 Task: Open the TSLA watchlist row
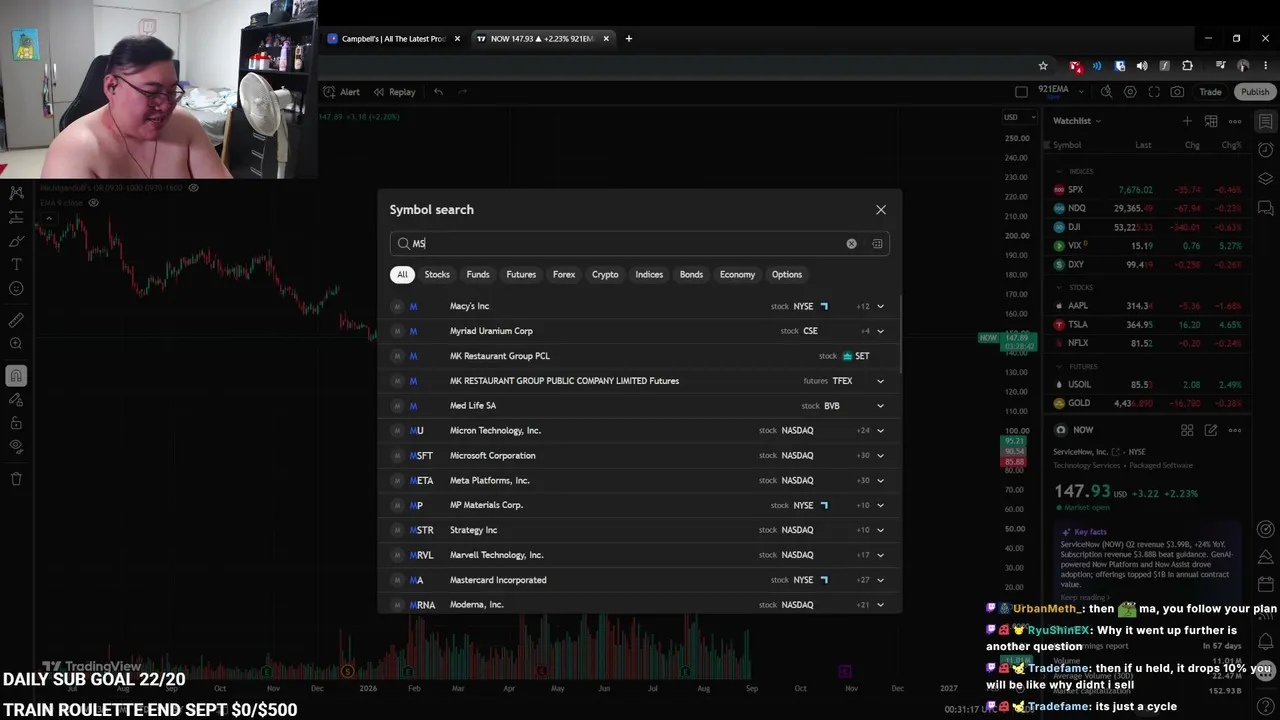1149,325
